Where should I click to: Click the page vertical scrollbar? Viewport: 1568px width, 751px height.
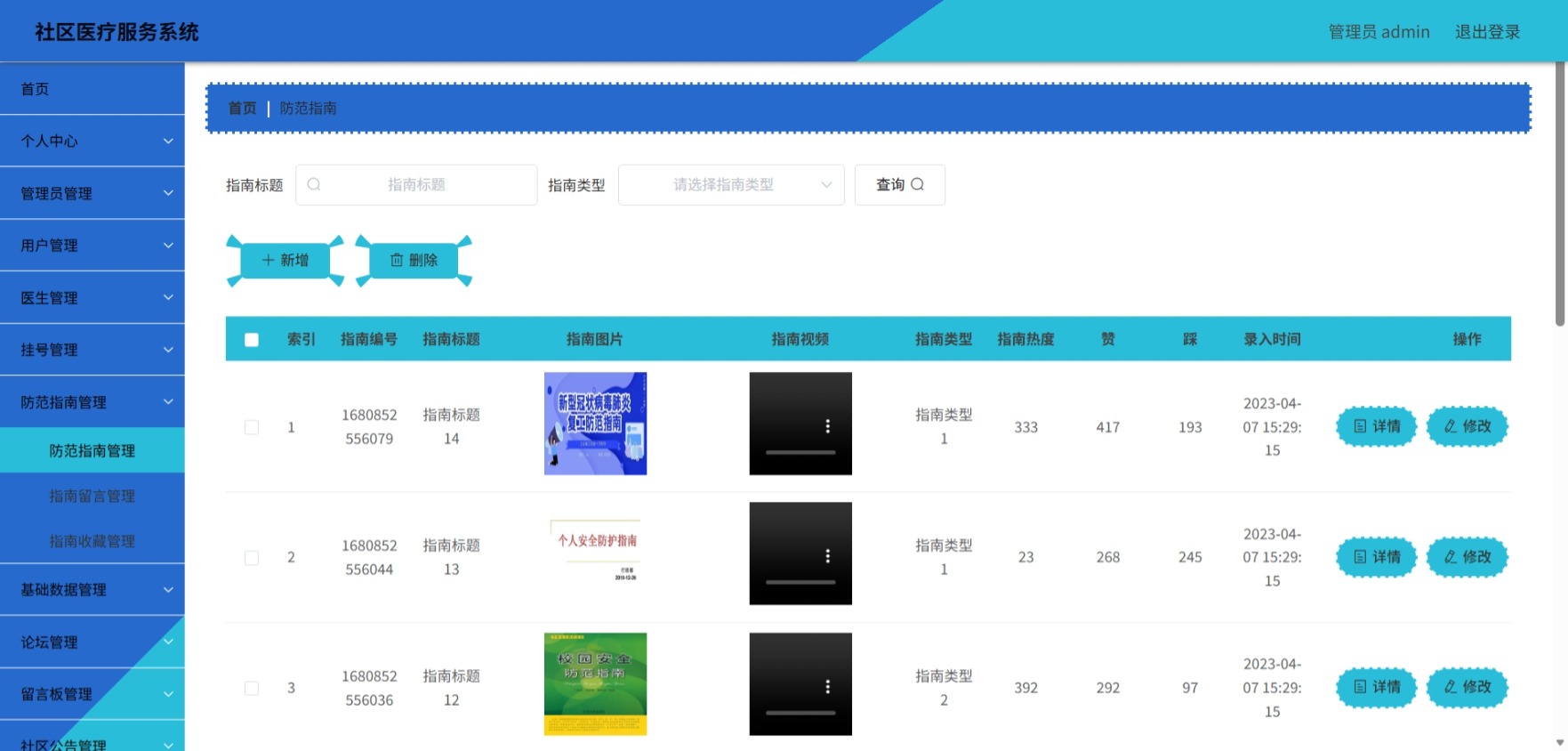(1560, 194)
